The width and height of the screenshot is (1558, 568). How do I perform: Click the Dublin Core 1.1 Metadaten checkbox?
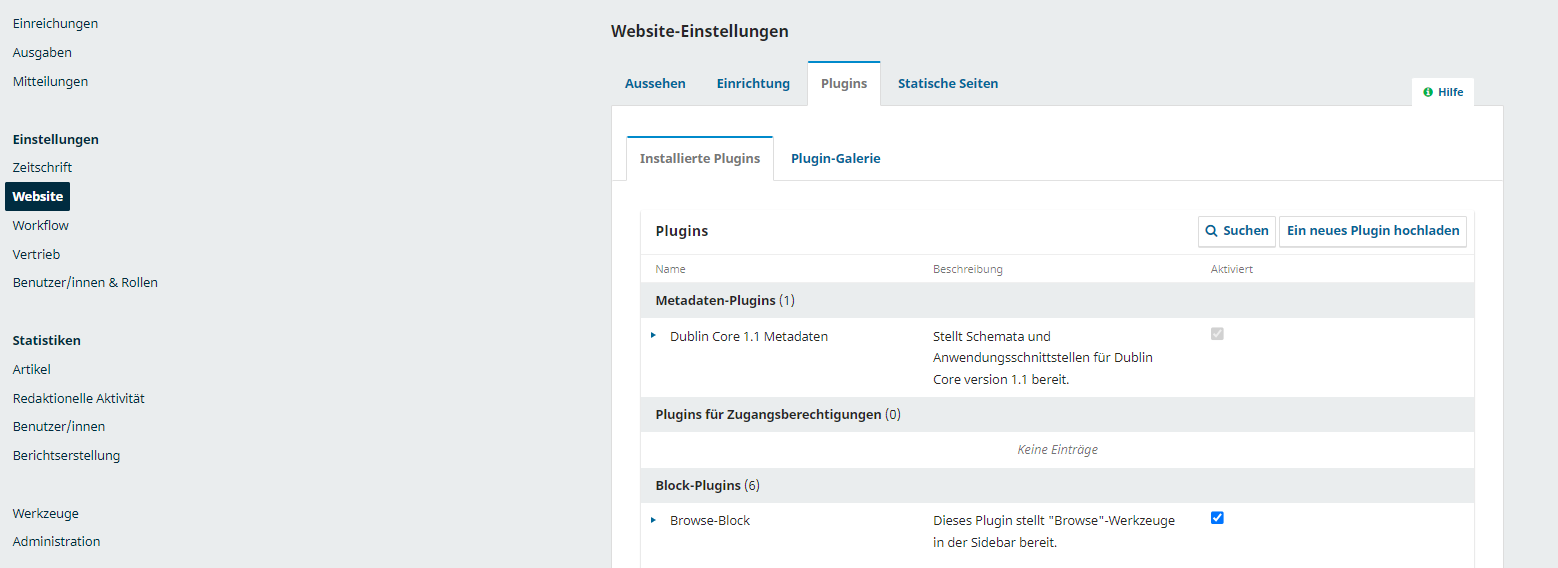(x=1217, y=334)
